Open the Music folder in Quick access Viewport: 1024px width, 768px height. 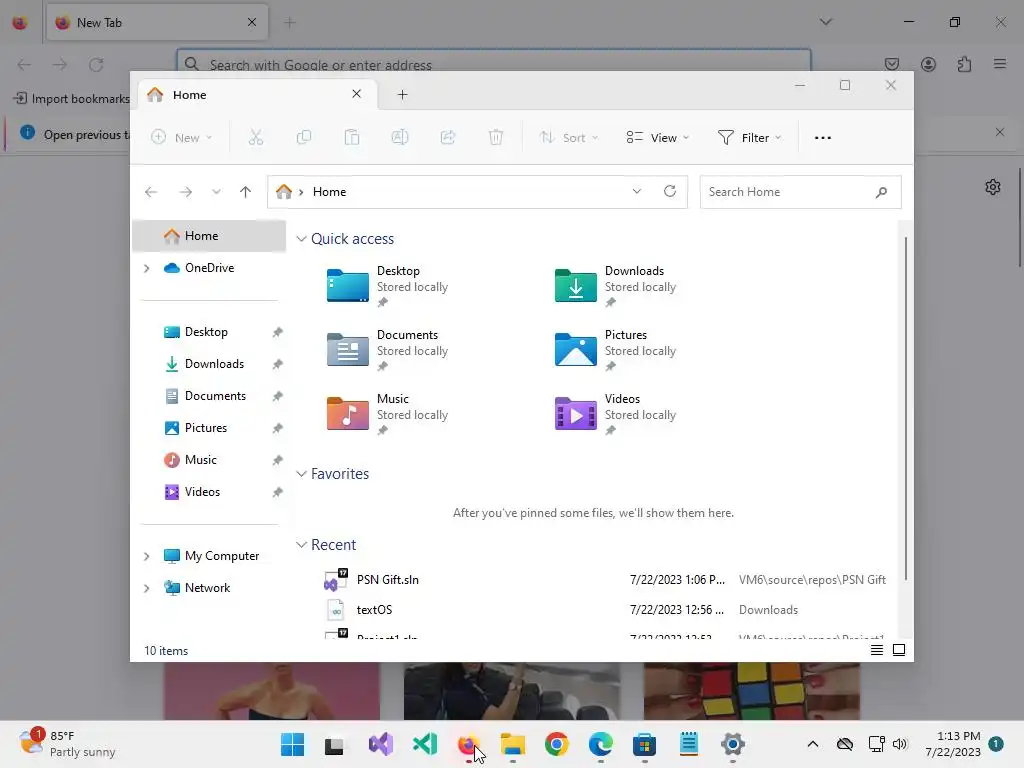pyautogui.click(x=389, y=414)
